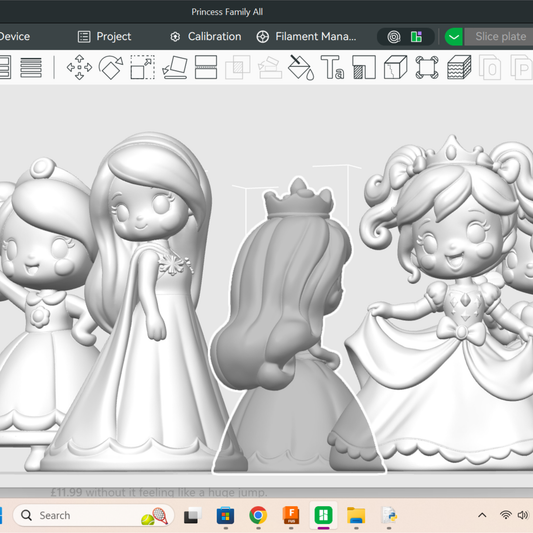The image size is (533, 533).
Task: Expand the green slice options dropdown
Action: click(x=454, y=37)
